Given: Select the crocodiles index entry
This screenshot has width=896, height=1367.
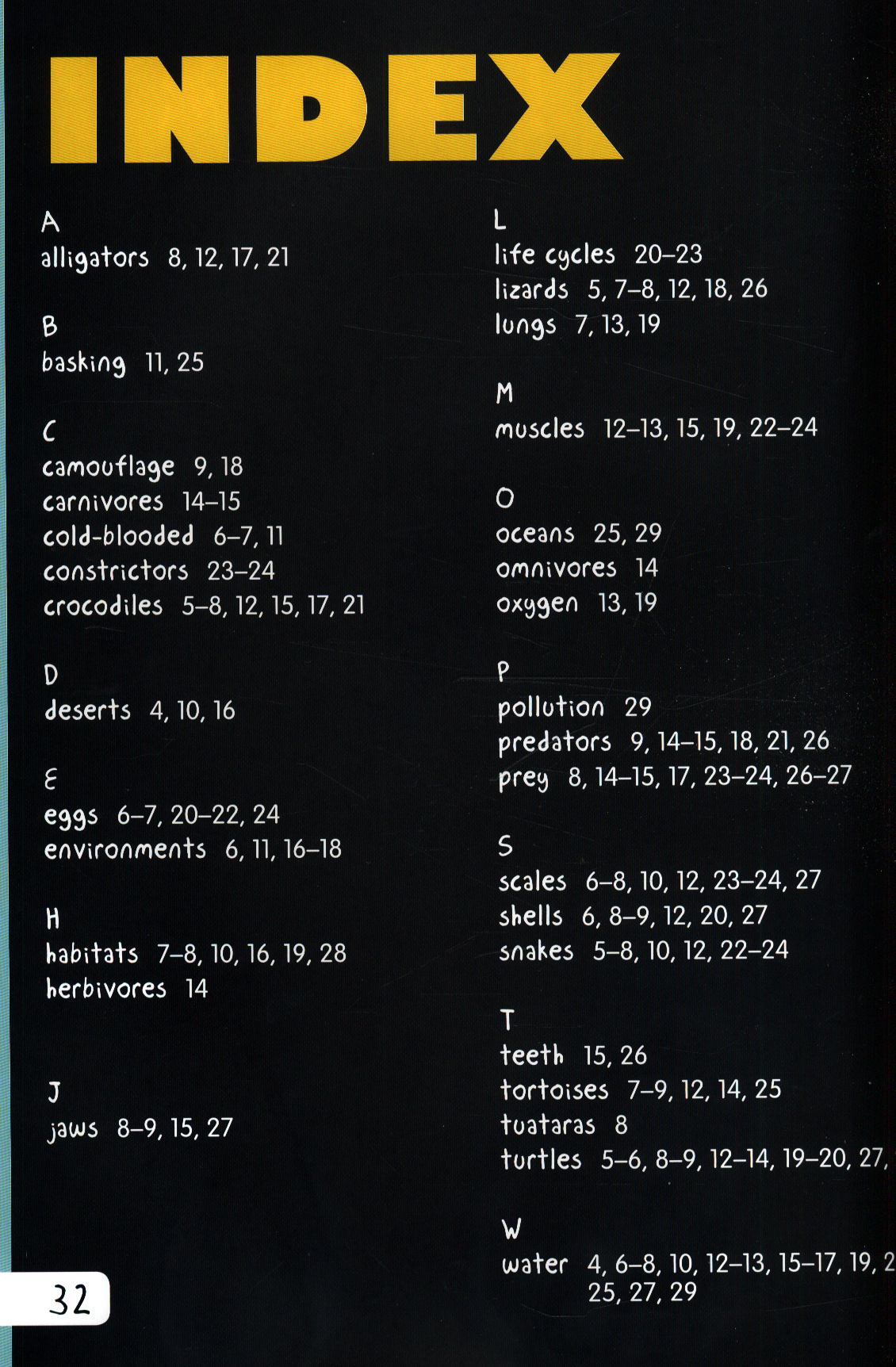Looking at the screenshot, I should tap(204, 607).
